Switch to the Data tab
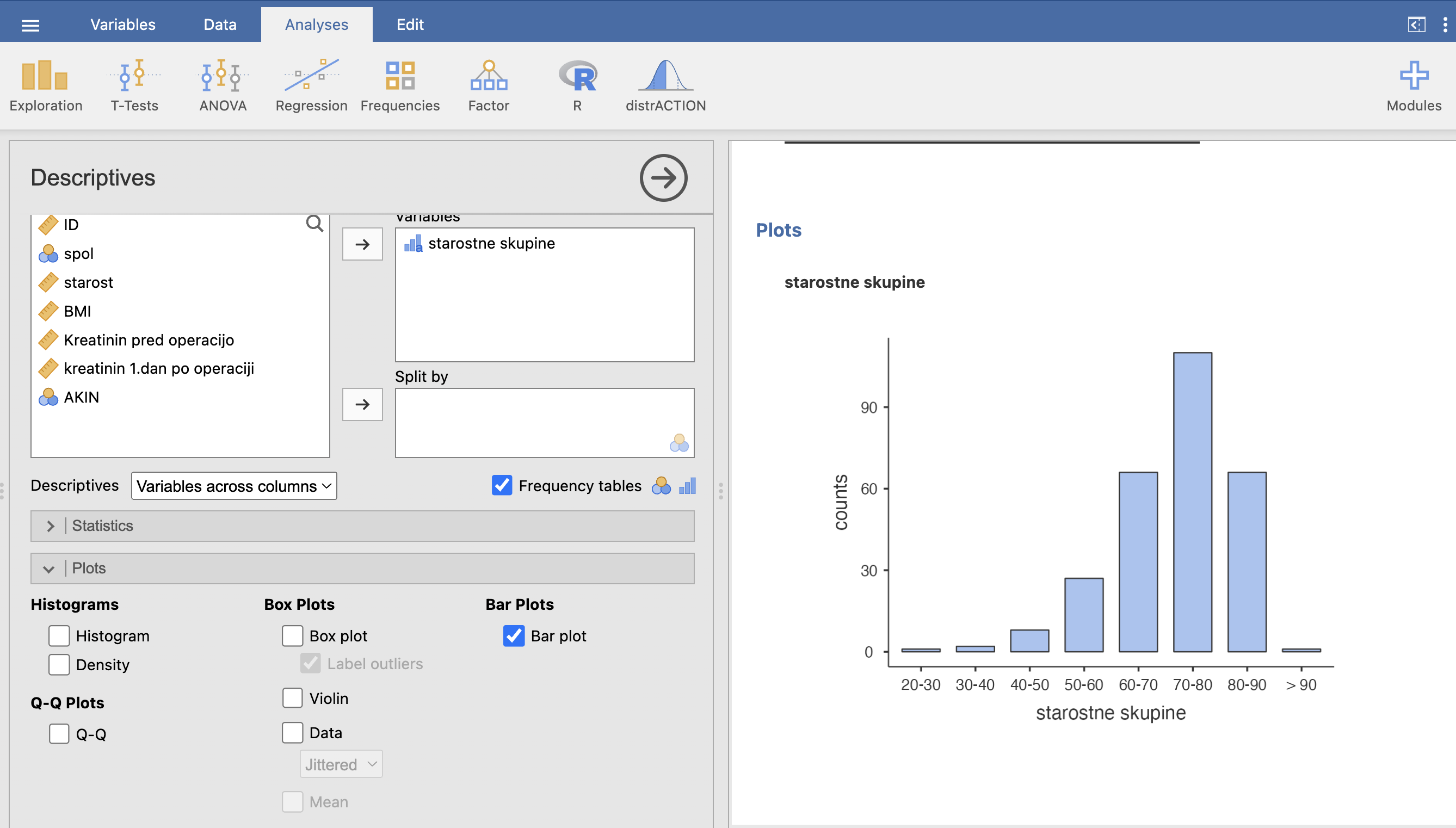1456x828 pixels. click(x=220, y=24)
